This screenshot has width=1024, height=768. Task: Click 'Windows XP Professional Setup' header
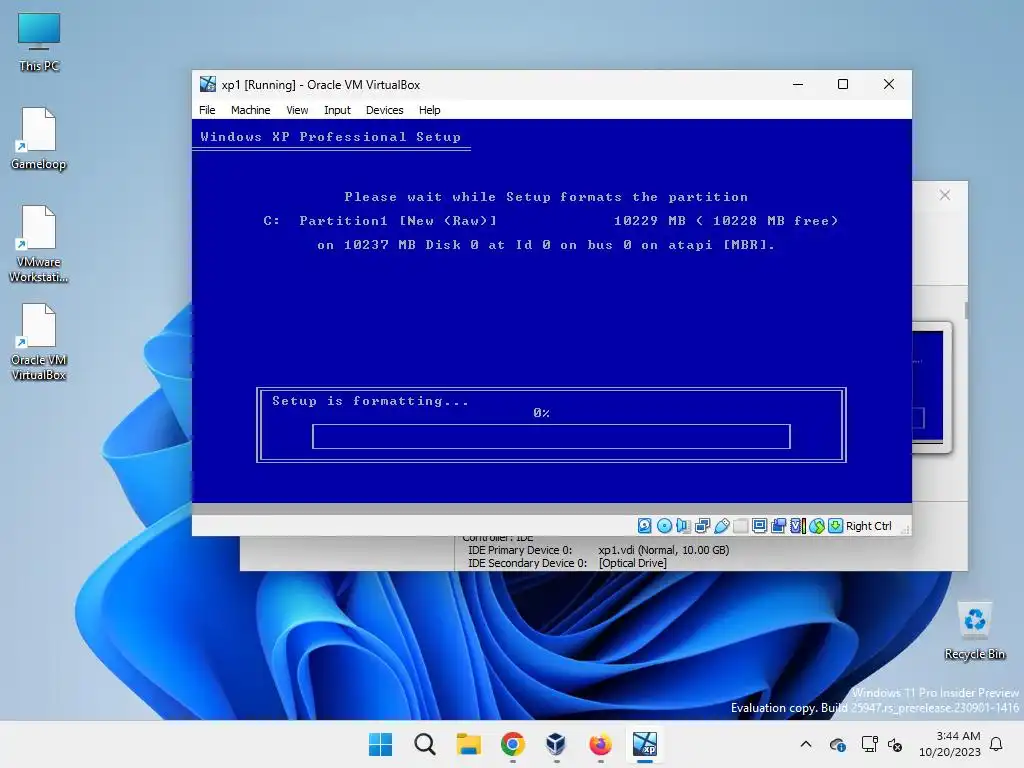click(330, 136)
